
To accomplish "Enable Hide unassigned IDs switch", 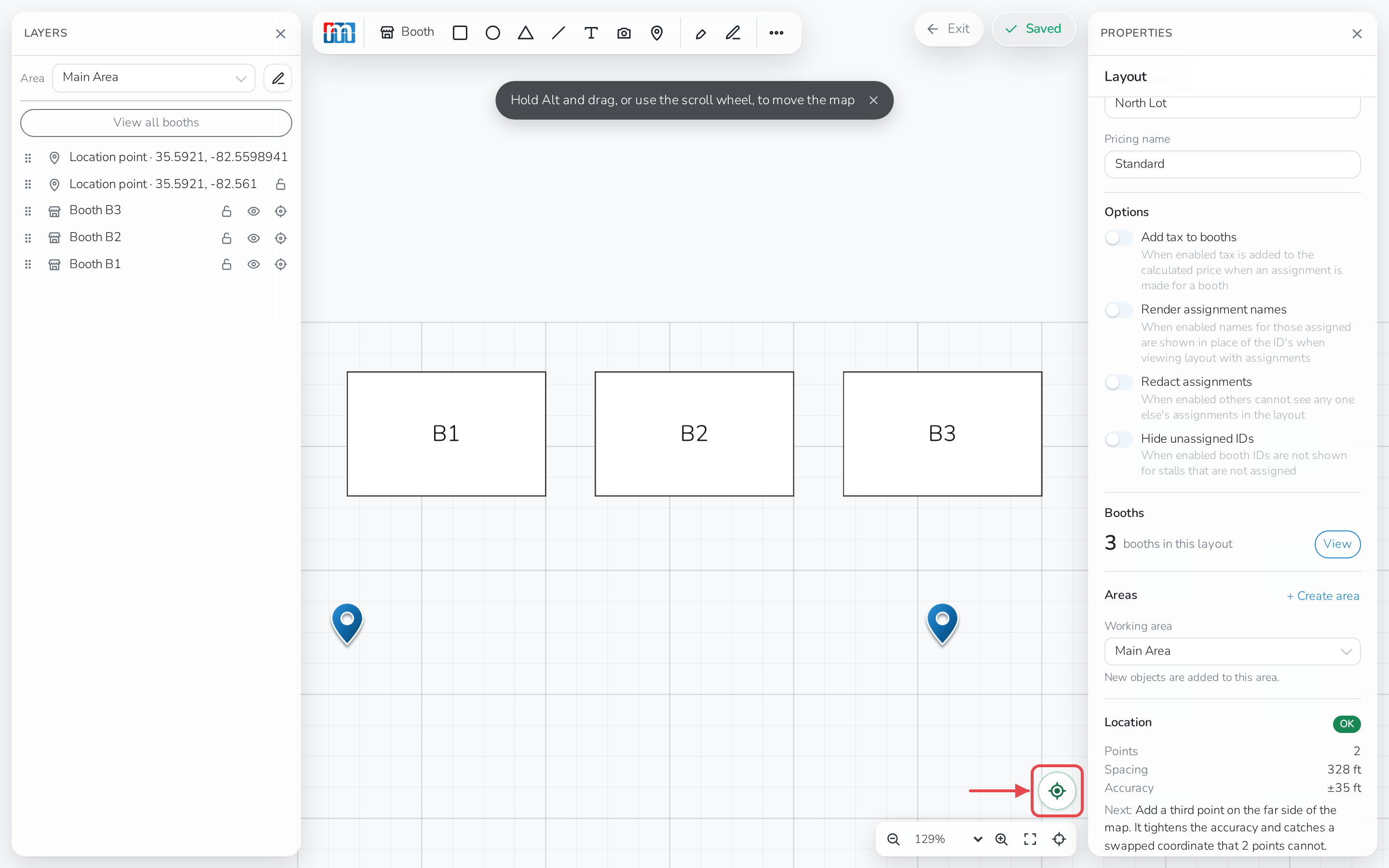I will [x=1118, y=439].
